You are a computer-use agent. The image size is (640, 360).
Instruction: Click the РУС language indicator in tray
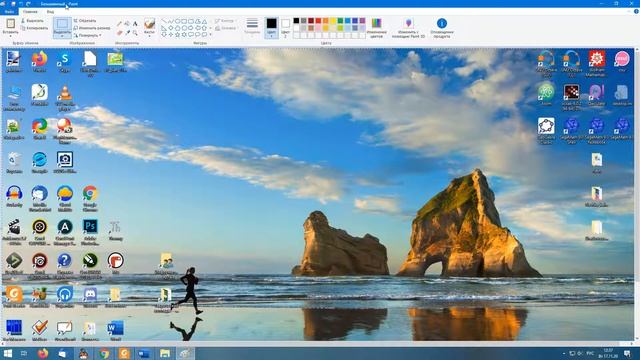(590, 353)
